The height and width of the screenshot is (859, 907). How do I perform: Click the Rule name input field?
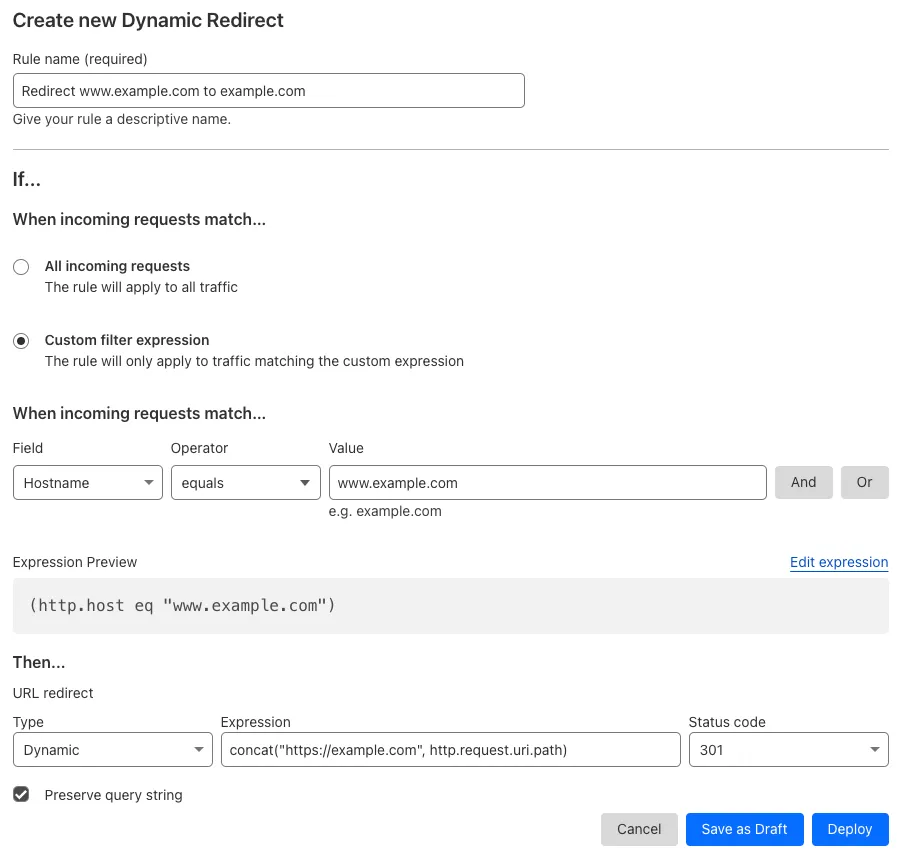(268, 90)
